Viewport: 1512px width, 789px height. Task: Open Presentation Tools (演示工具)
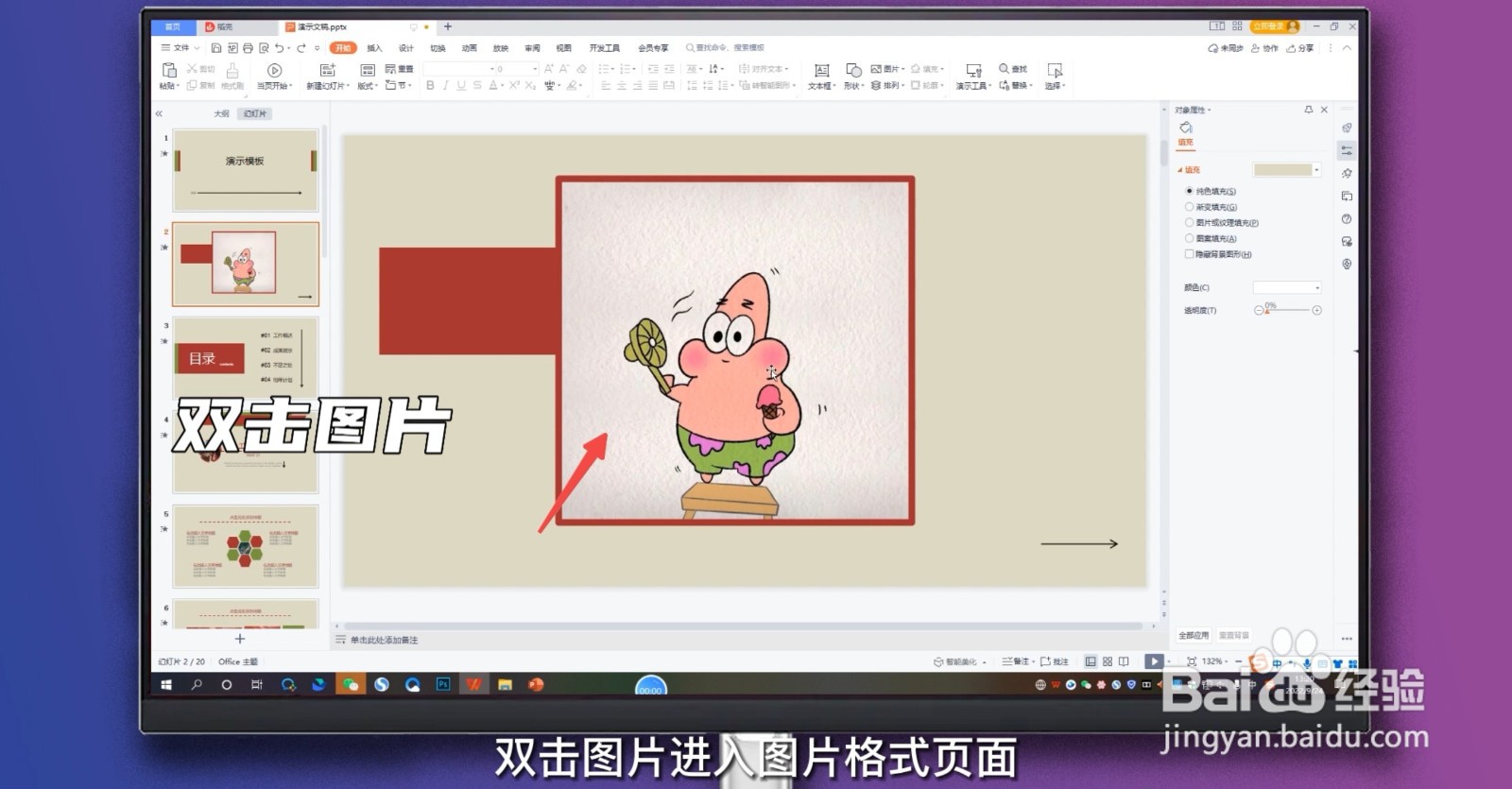973,76
